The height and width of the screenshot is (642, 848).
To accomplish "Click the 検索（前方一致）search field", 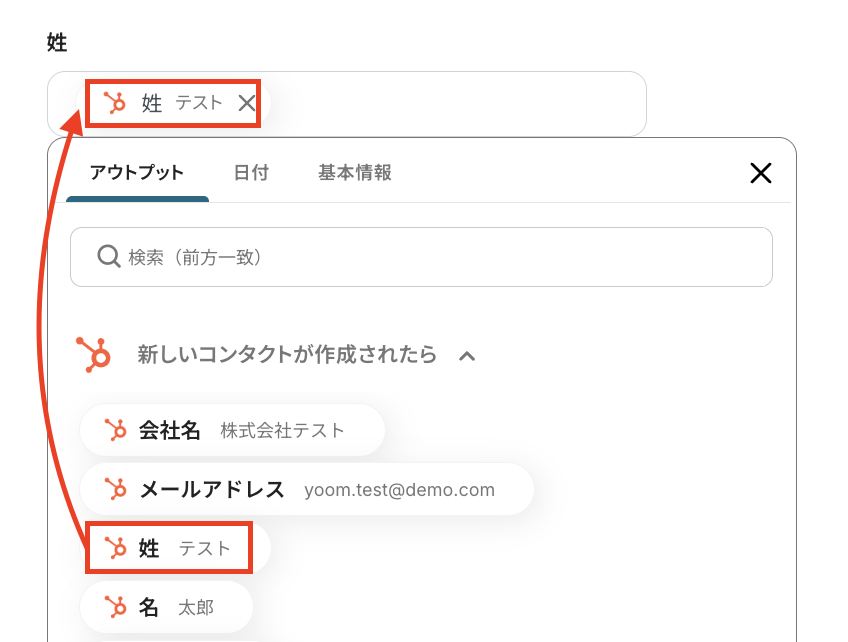I will coord(440,257).
